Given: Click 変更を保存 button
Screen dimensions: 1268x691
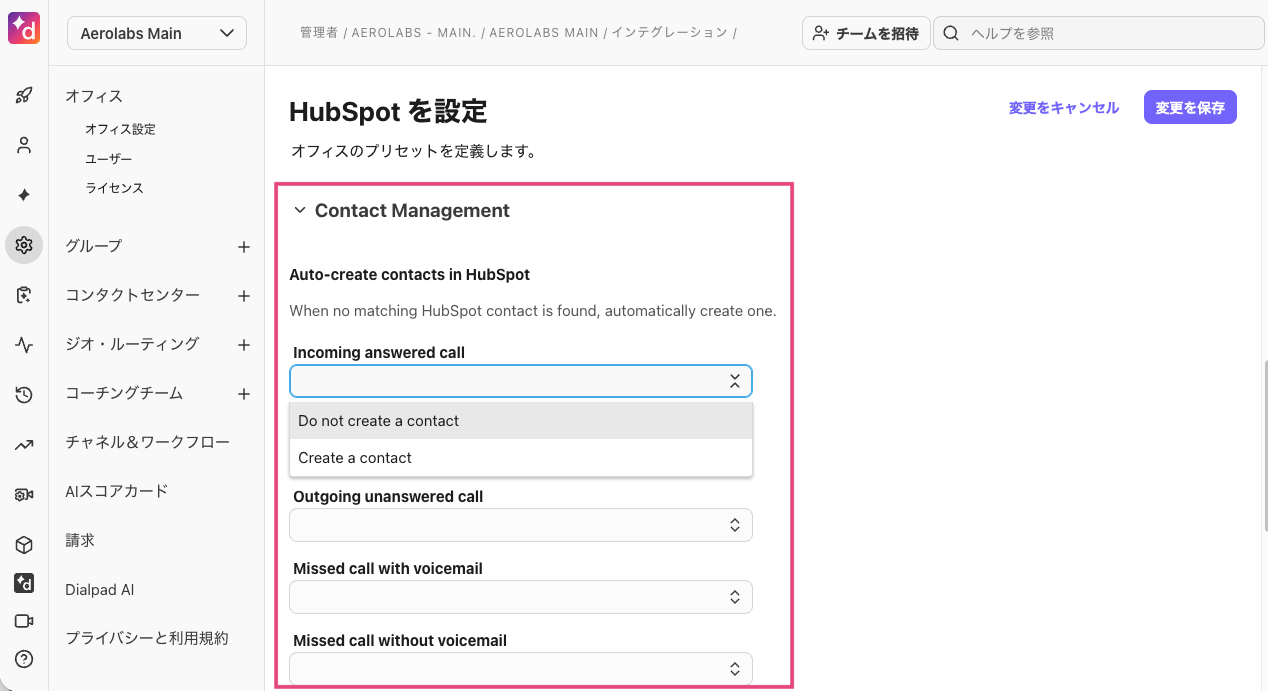Looking at the screenshot, I should tap(1190, 108).
